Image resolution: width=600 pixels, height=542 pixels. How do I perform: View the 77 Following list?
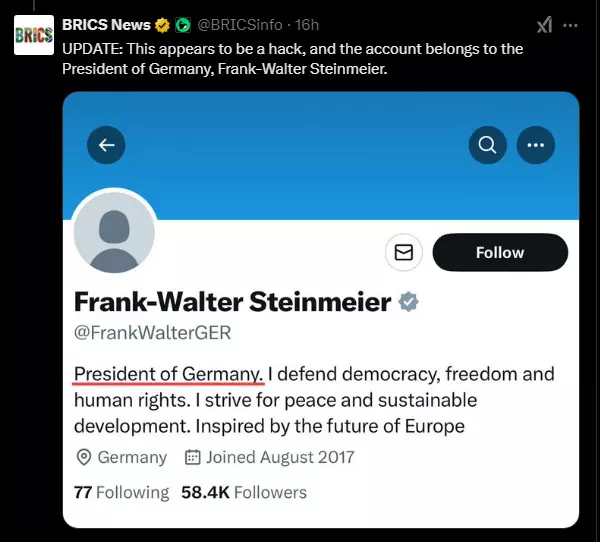coord(122,492)
